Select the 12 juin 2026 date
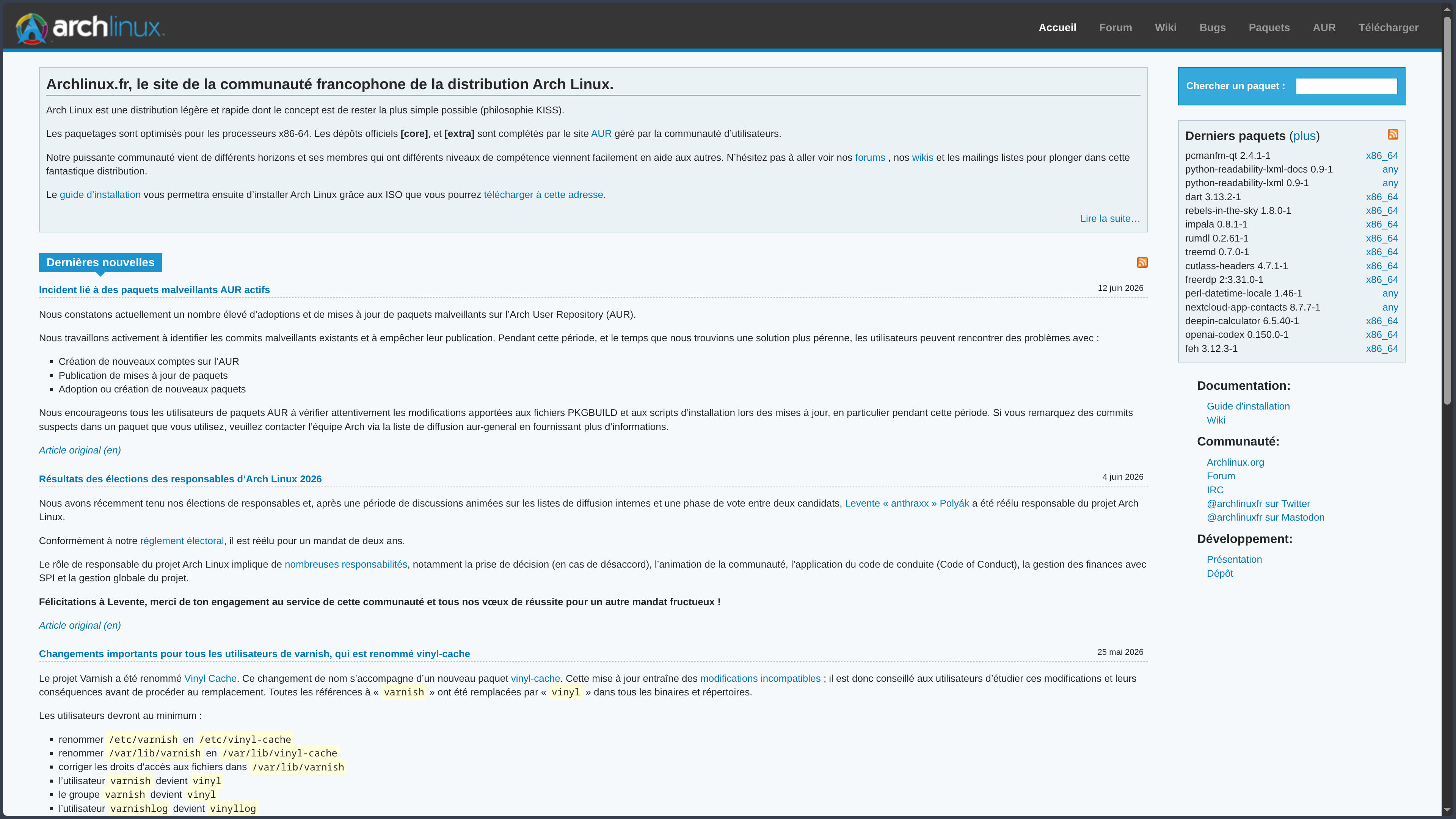 click(x=1120, y=288)
